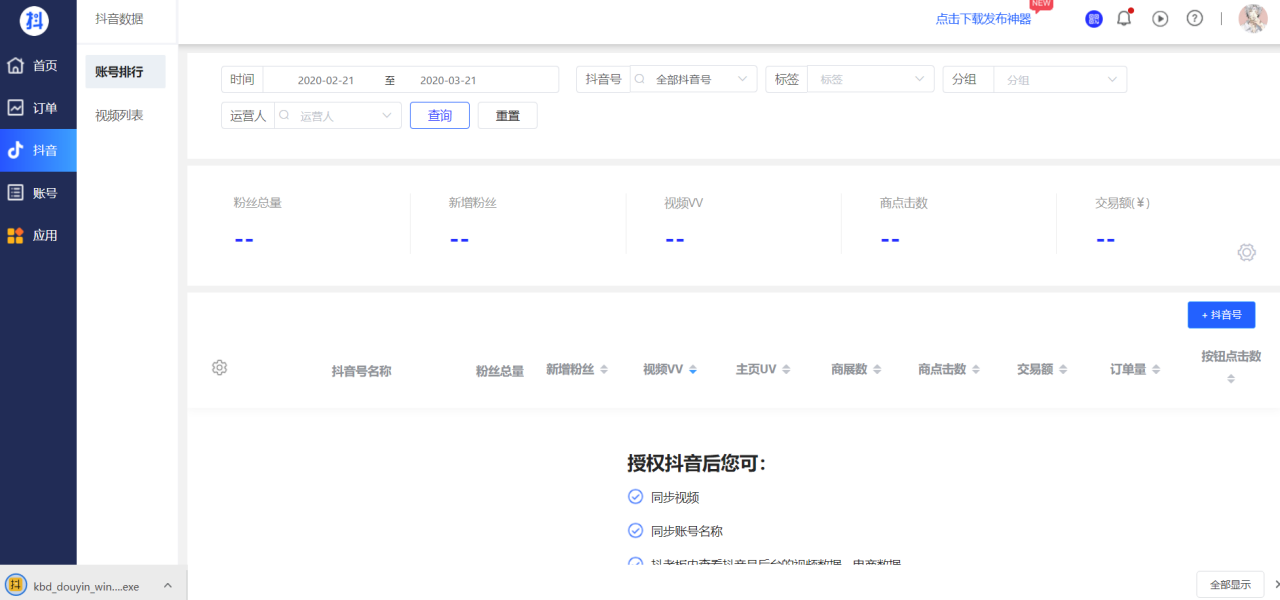Open the table column settings gear

pos(219,367)
